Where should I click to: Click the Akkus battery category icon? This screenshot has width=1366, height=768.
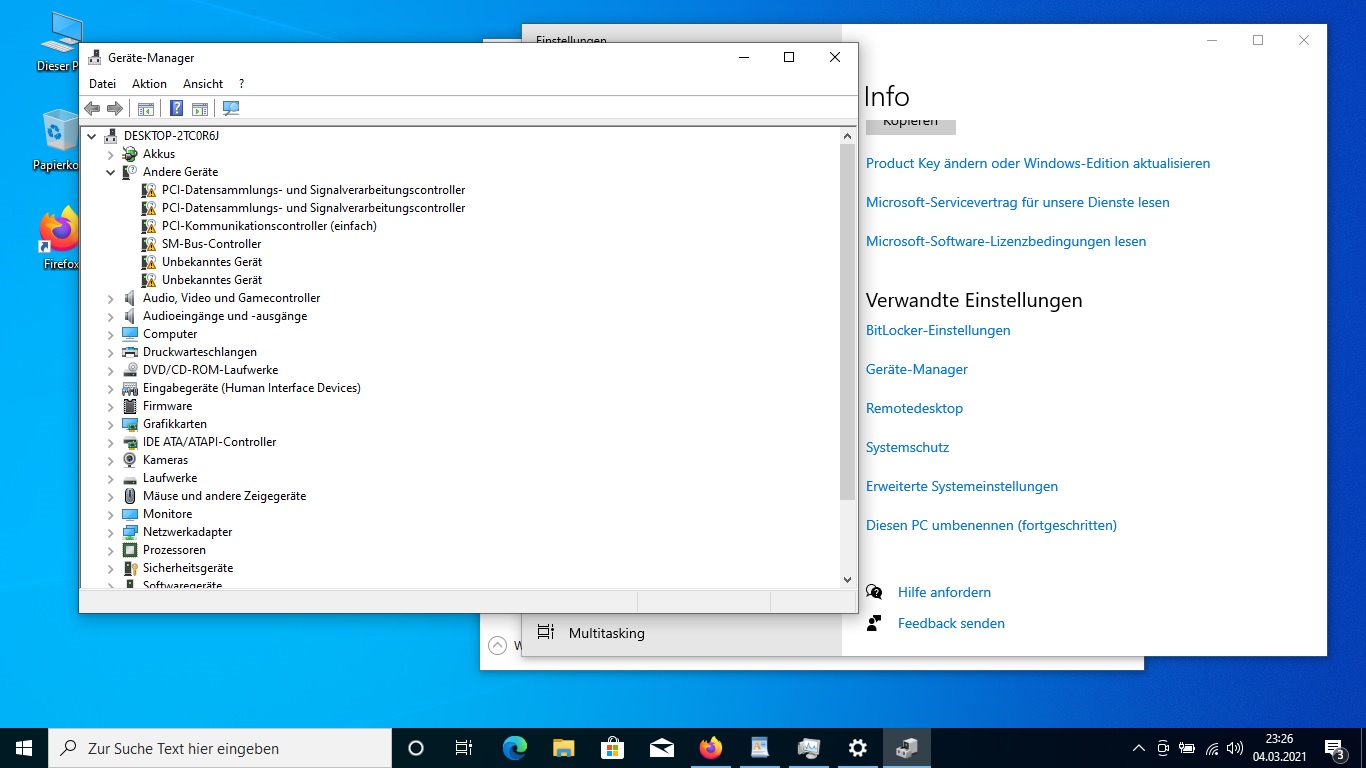click(130, 154)
